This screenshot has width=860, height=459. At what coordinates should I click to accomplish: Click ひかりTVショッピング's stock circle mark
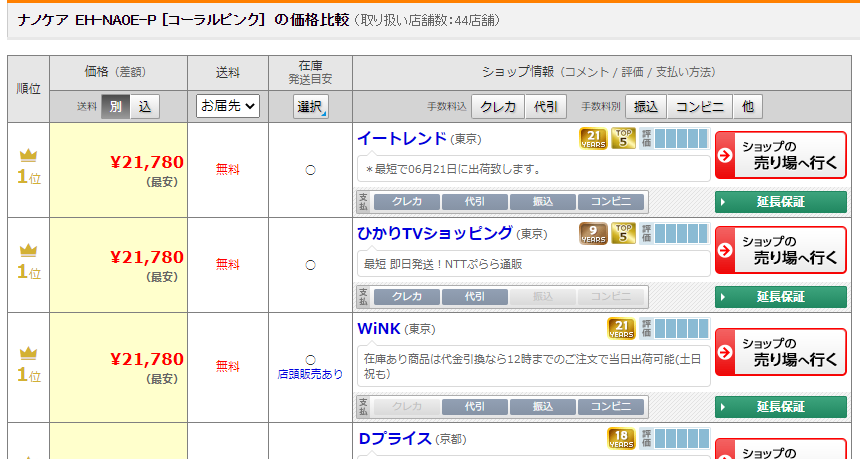coord(310,265)
